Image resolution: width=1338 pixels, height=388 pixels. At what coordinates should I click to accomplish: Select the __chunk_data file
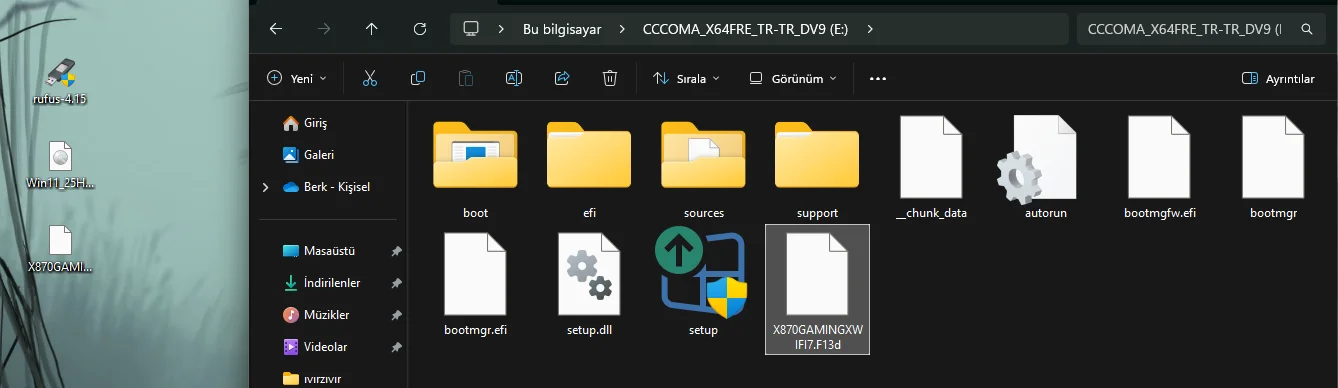click(931, 168)
